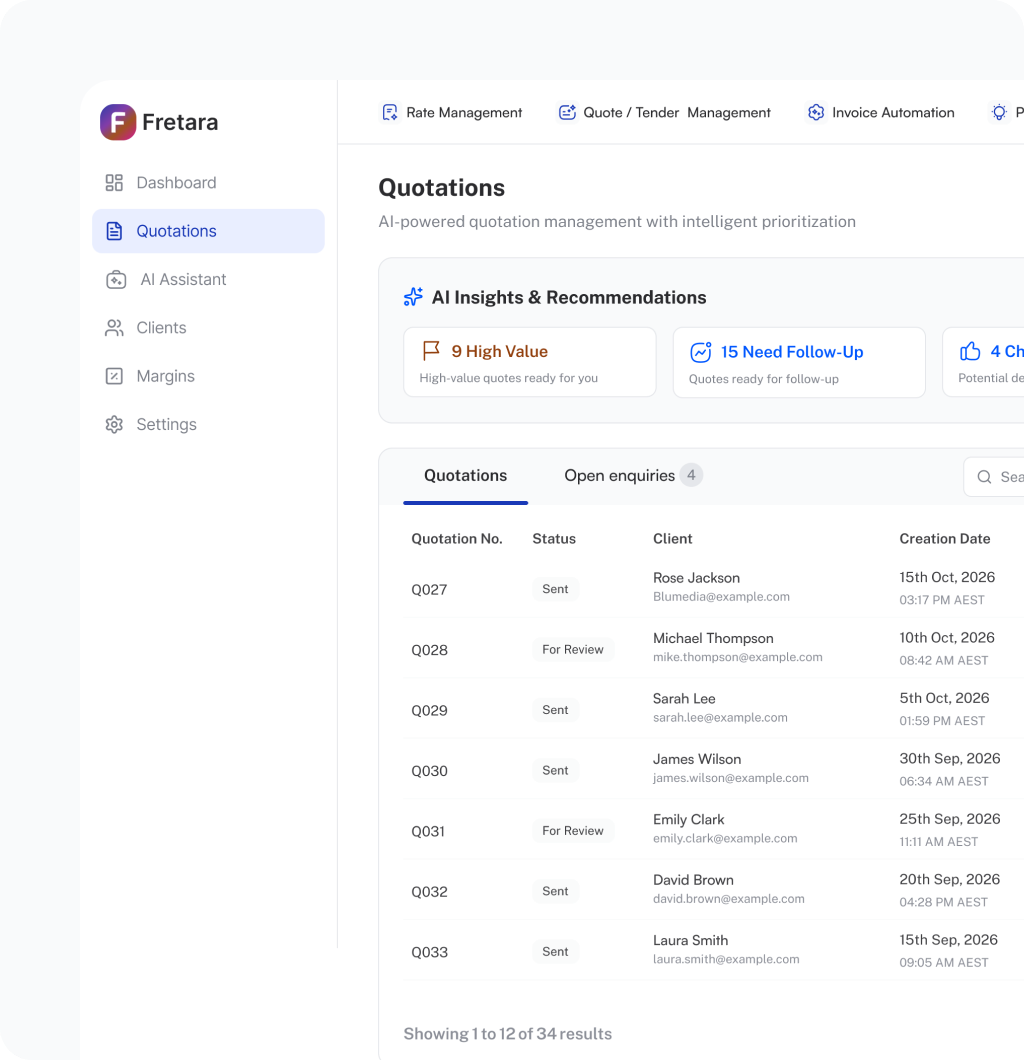
Task: Select the Quotations tab above the table
Action: [465, 476]
